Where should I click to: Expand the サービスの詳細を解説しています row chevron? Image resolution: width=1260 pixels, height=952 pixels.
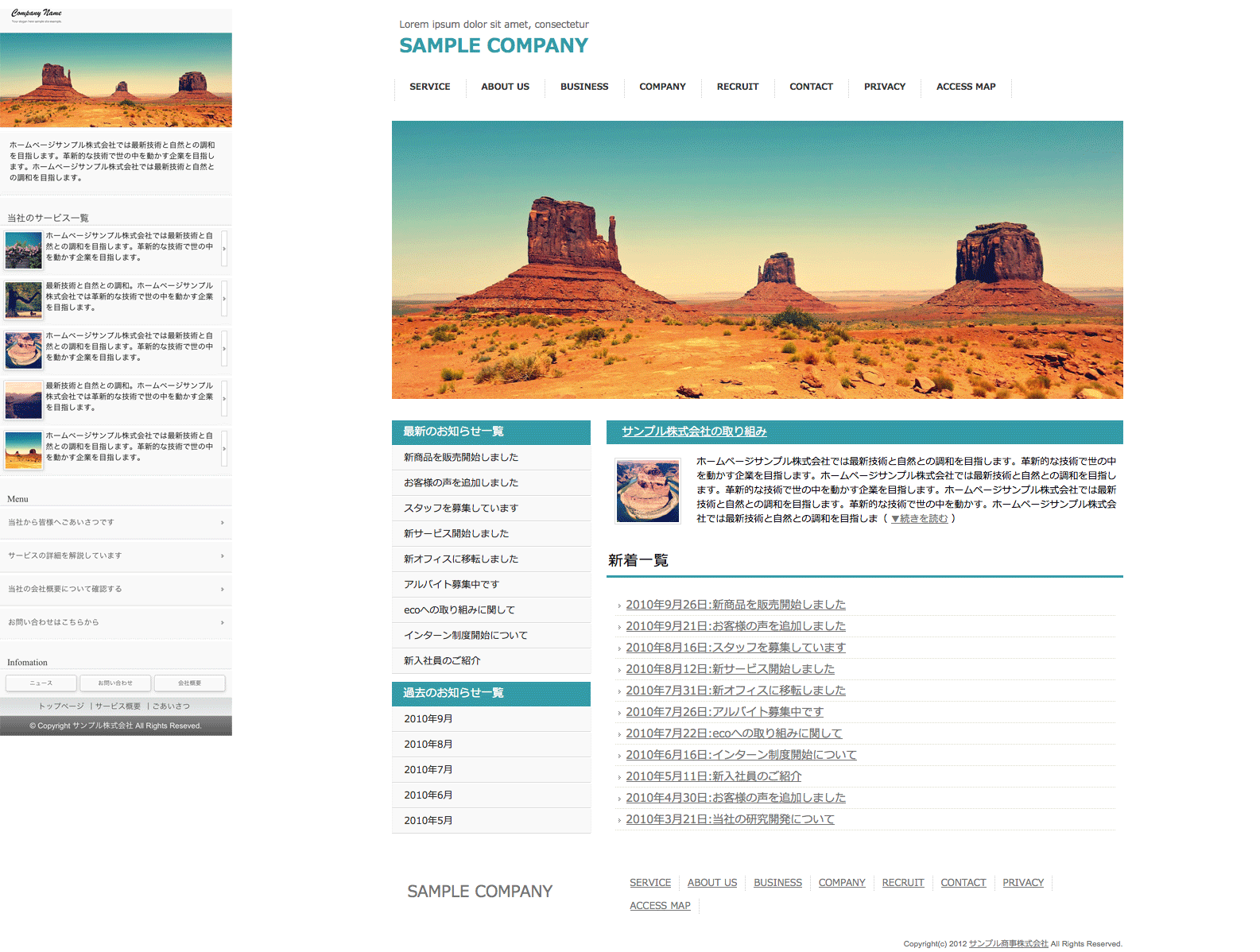click(x=223, y=556)
